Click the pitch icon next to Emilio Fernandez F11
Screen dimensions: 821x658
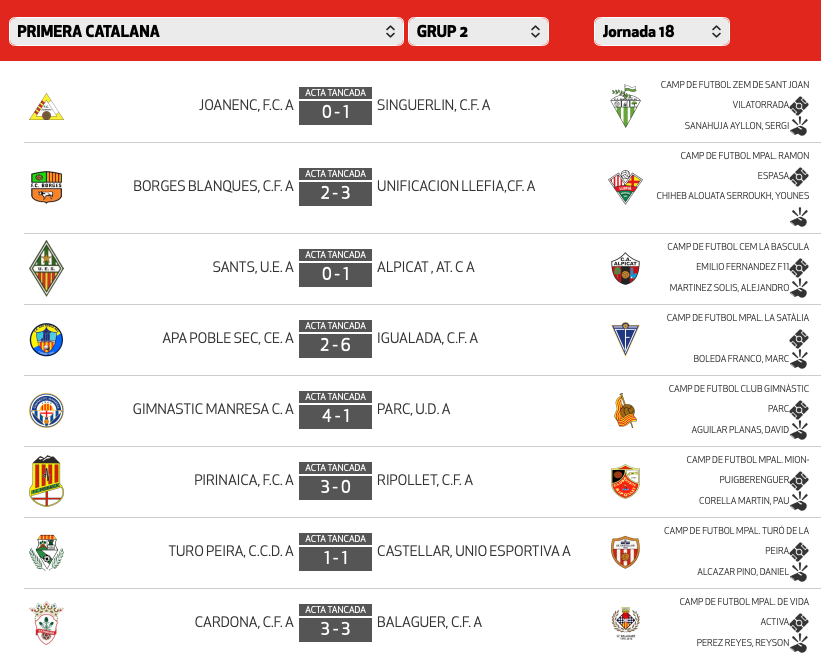799,267
